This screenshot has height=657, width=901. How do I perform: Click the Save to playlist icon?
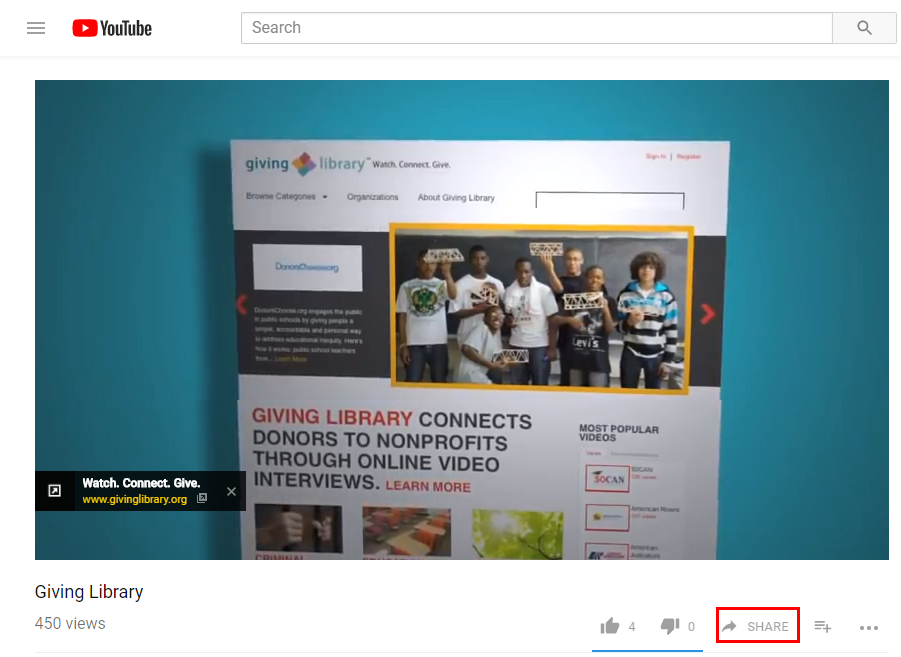[823, 626]
